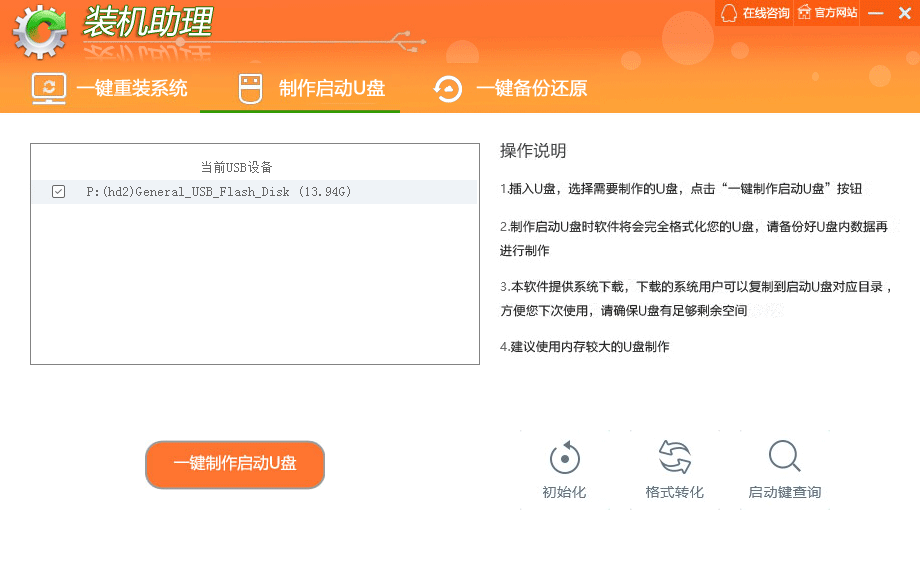Switch to the 一键重装系统 tab label
Image resolution: width=920 pixels, height=579 pixels.
click(132, 88)
